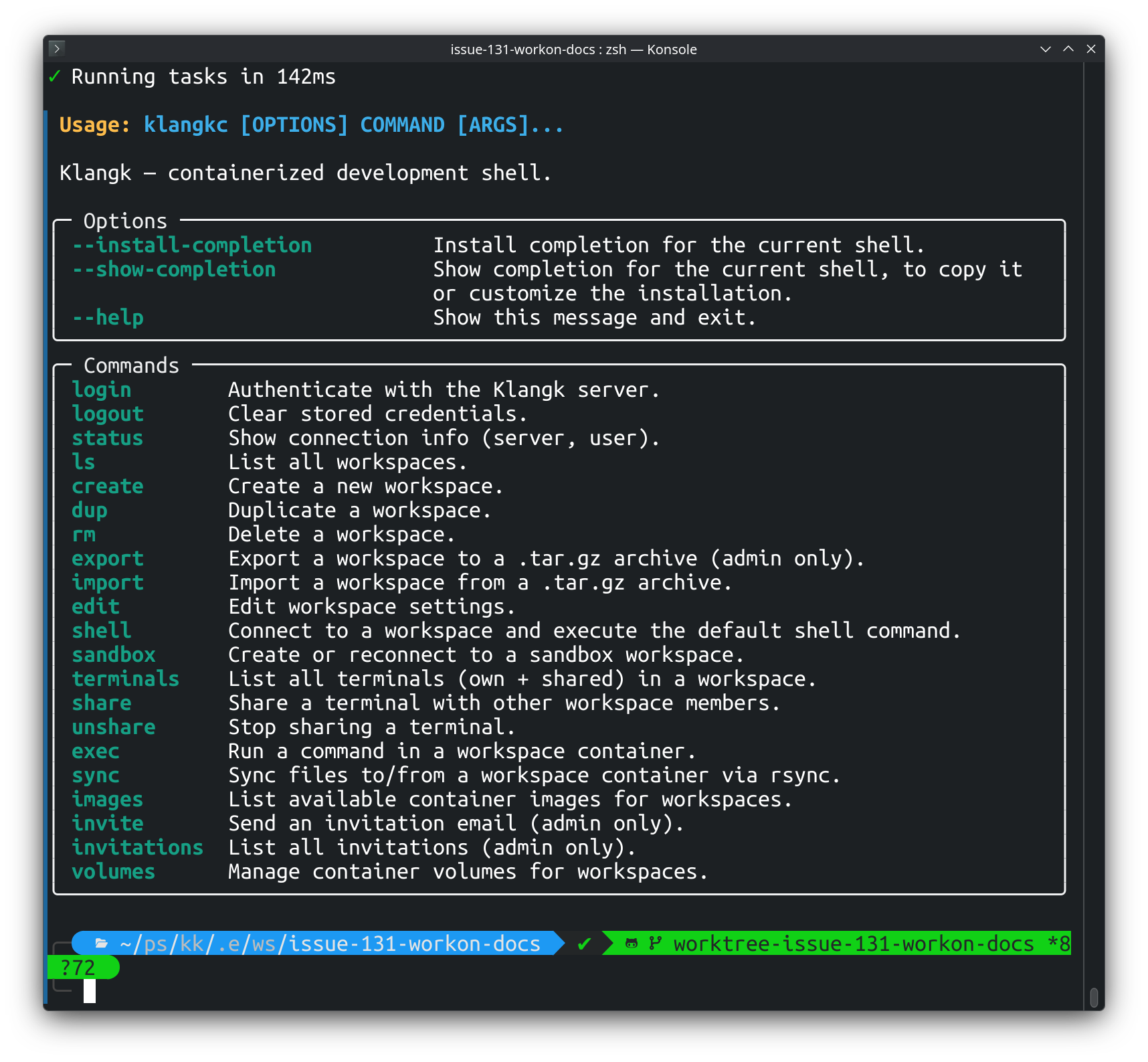Click the 'login' command name
This screenshot has height=1062, width=1148.
pyautogui.click(x=102, y=389)
